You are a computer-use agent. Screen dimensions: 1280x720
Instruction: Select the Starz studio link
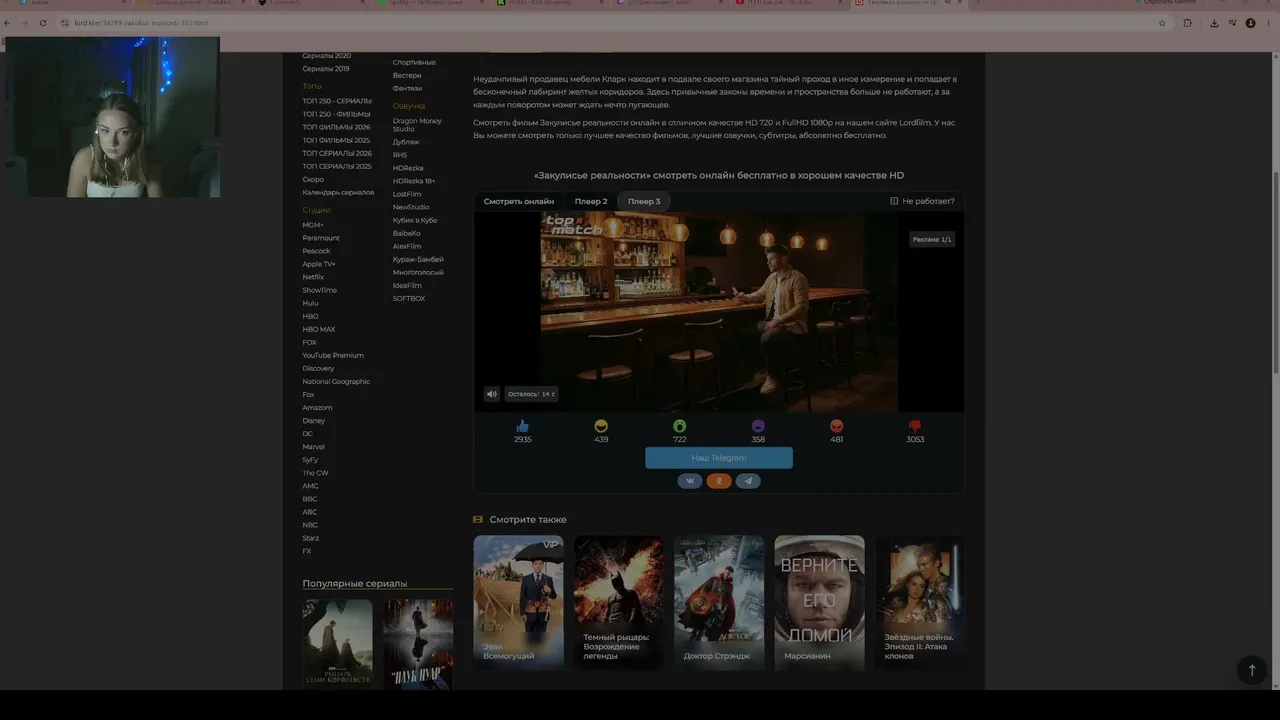(x=311, y=538)
